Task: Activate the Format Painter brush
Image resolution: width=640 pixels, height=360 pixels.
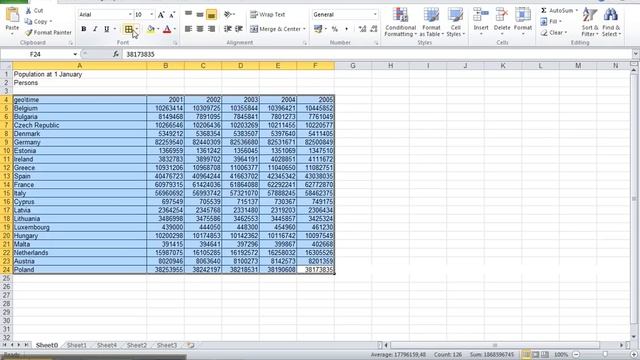Action: [x=48, y=32]
